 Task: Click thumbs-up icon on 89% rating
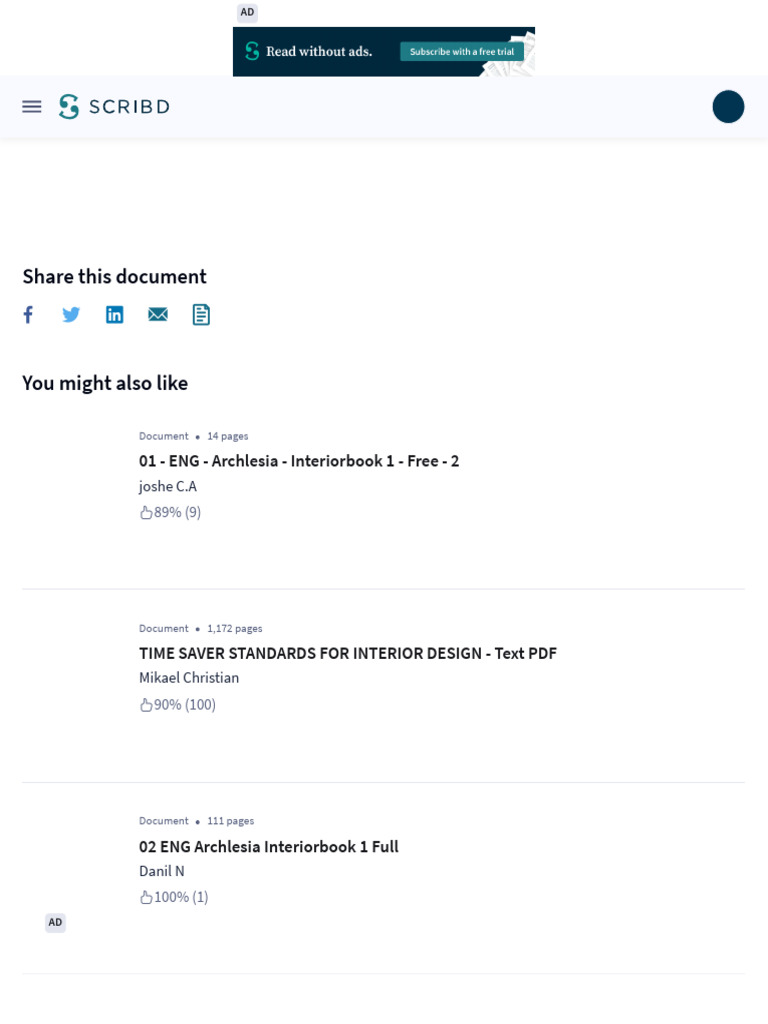(146, 513)
